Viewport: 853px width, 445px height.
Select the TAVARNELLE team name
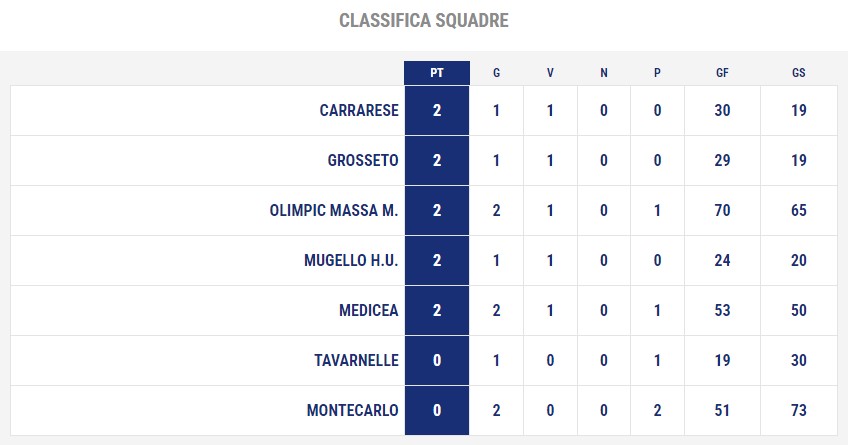[x=356, y=361]
